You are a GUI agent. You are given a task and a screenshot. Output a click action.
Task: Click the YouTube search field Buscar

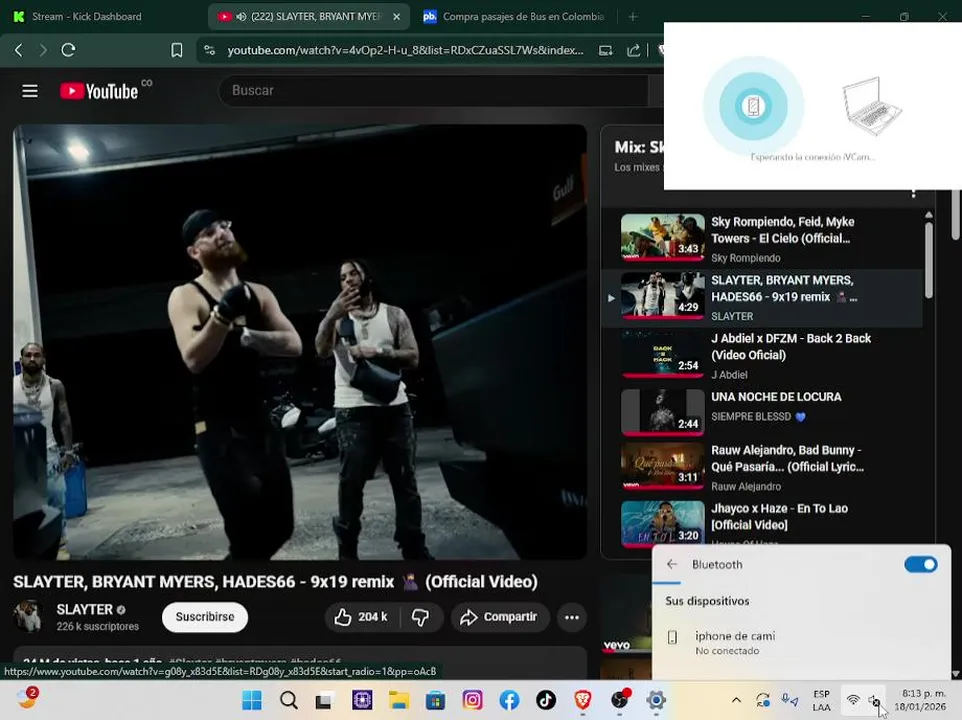click(433, 91)
